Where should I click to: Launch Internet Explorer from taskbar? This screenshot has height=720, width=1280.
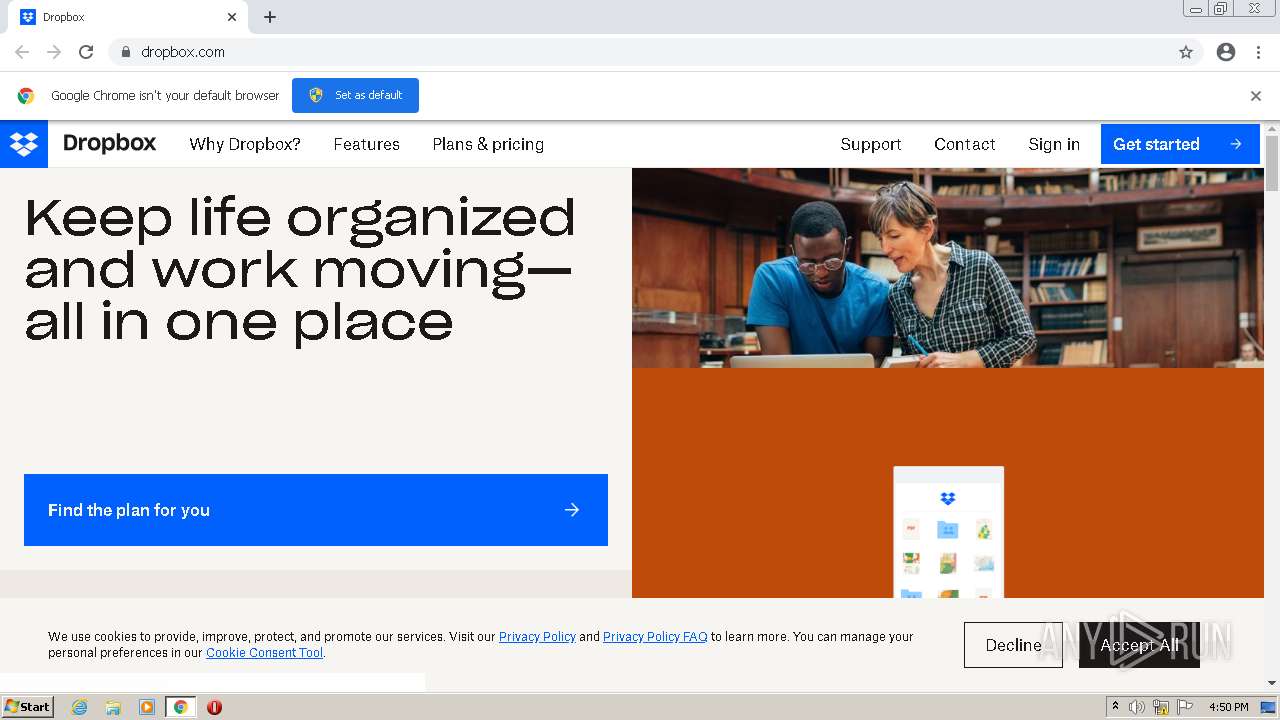(x=80, y=707)
